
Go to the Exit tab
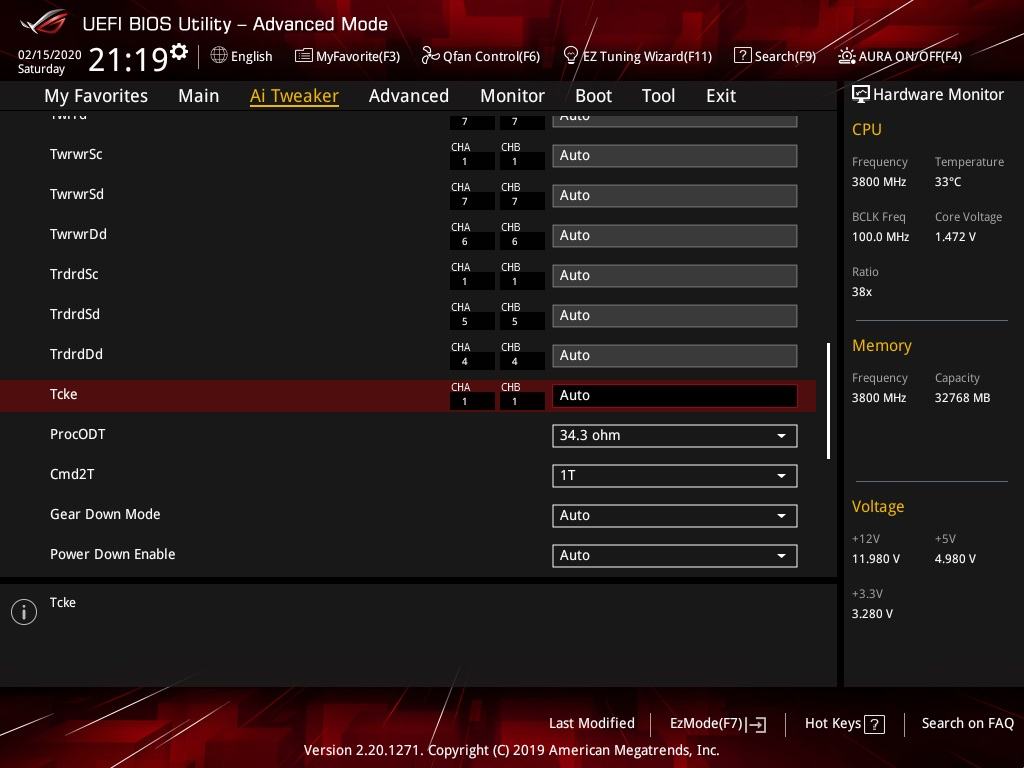point(721,96)
